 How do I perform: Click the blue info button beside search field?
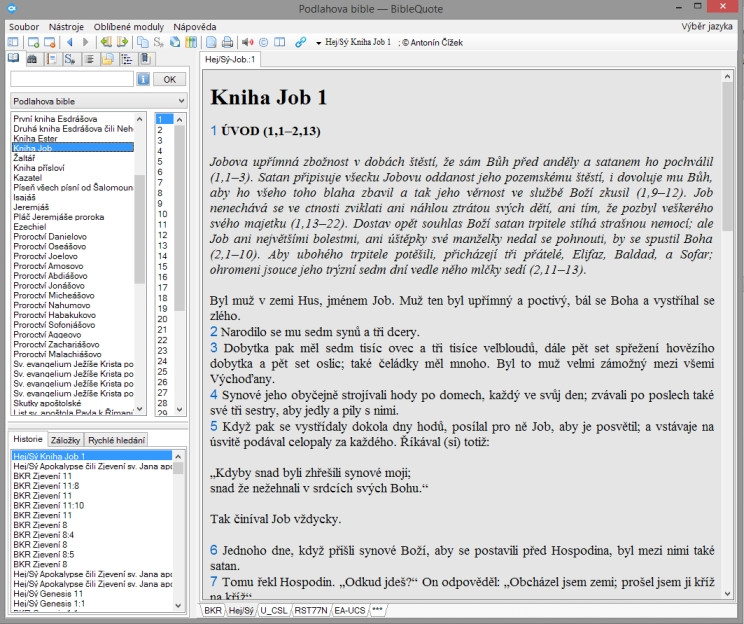143,79
